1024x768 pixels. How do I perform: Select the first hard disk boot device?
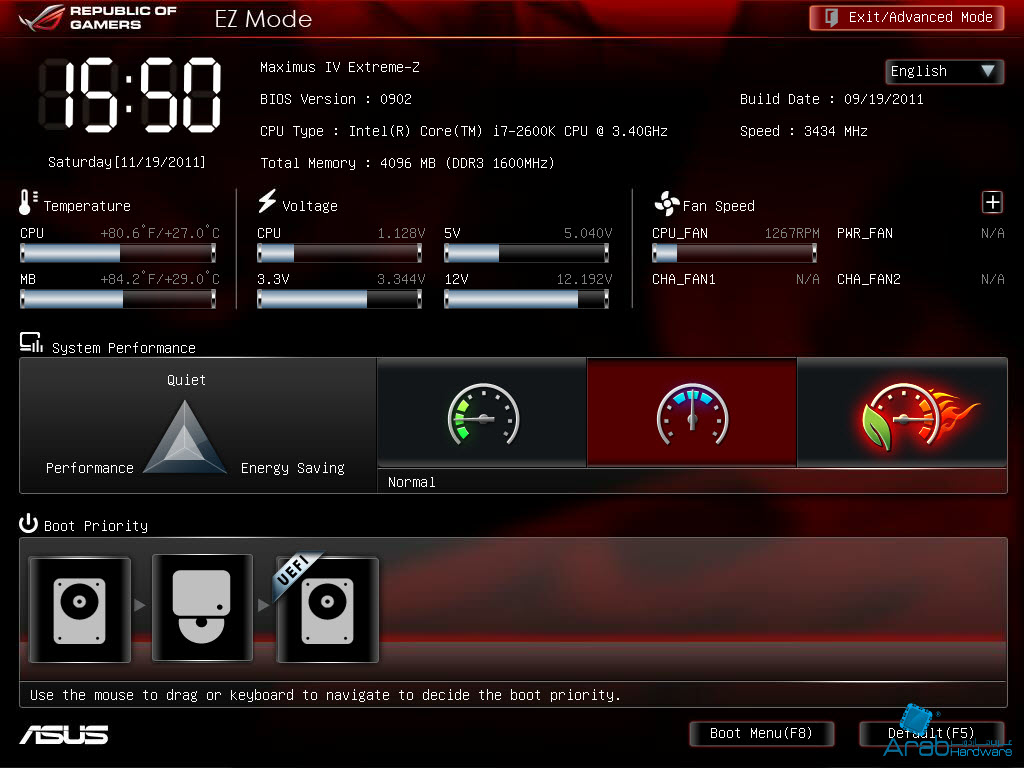[80, 609]
